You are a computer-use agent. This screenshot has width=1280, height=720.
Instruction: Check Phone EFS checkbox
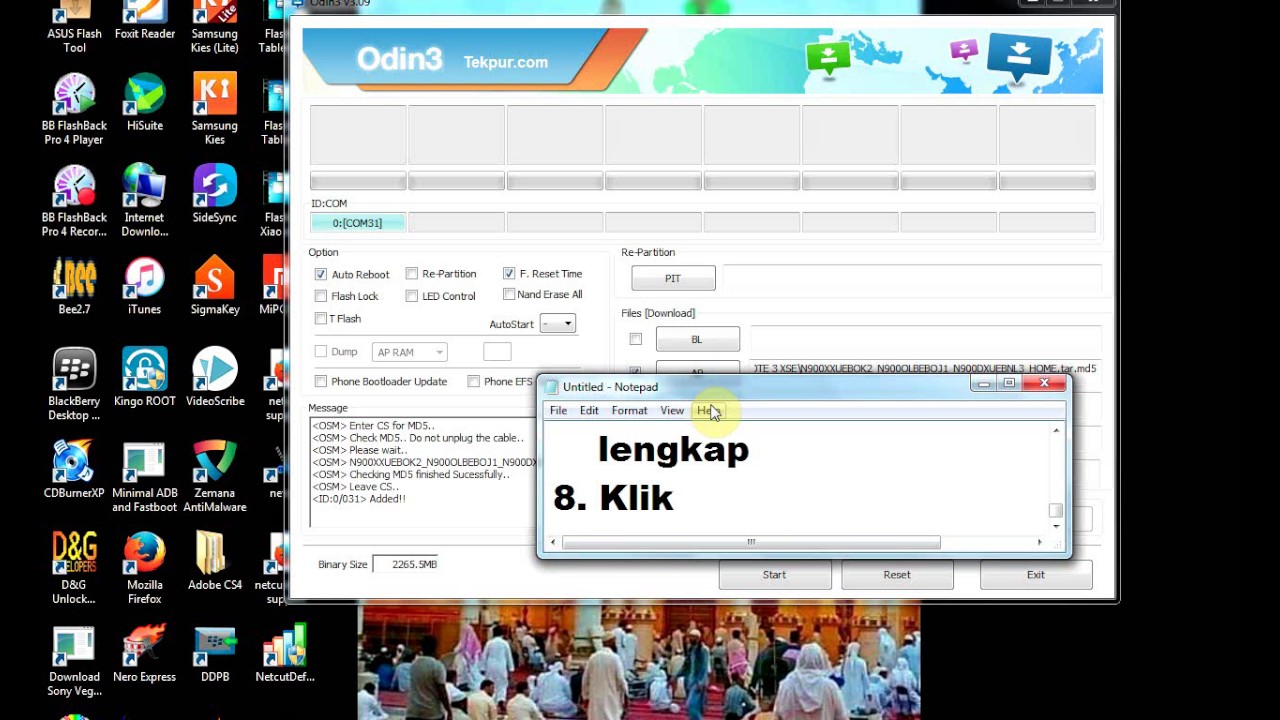pos(474,381)
